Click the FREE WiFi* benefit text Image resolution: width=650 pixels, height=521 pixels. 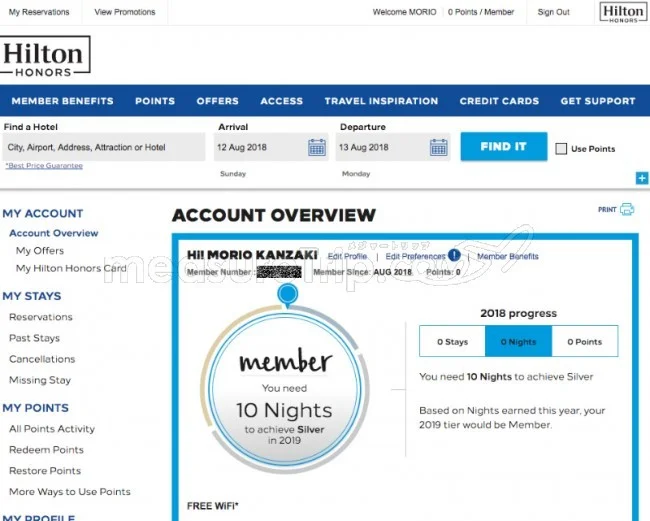point(213,506)
